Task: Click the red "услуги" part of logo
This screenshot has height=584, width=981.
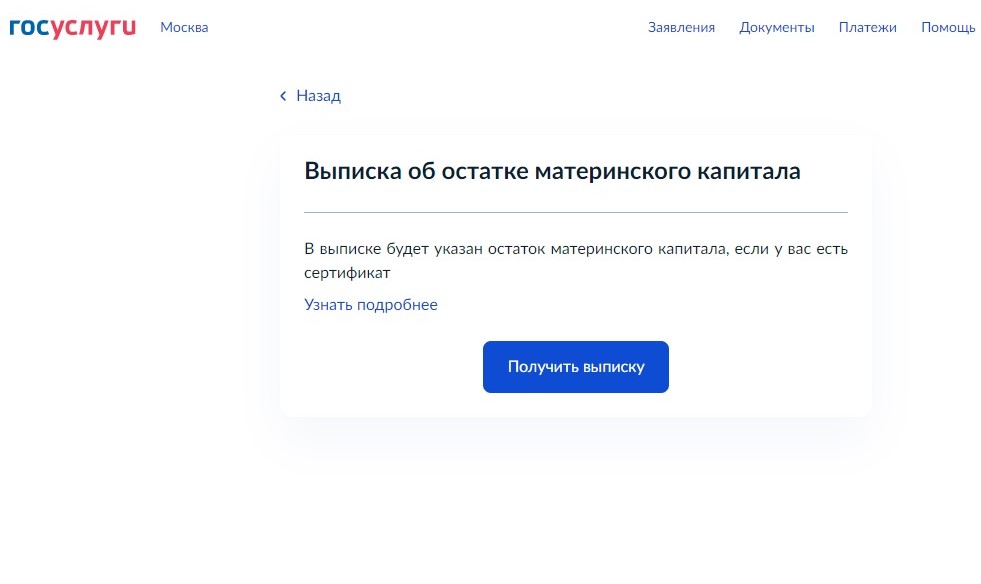Action: click(x=93, y=27)
